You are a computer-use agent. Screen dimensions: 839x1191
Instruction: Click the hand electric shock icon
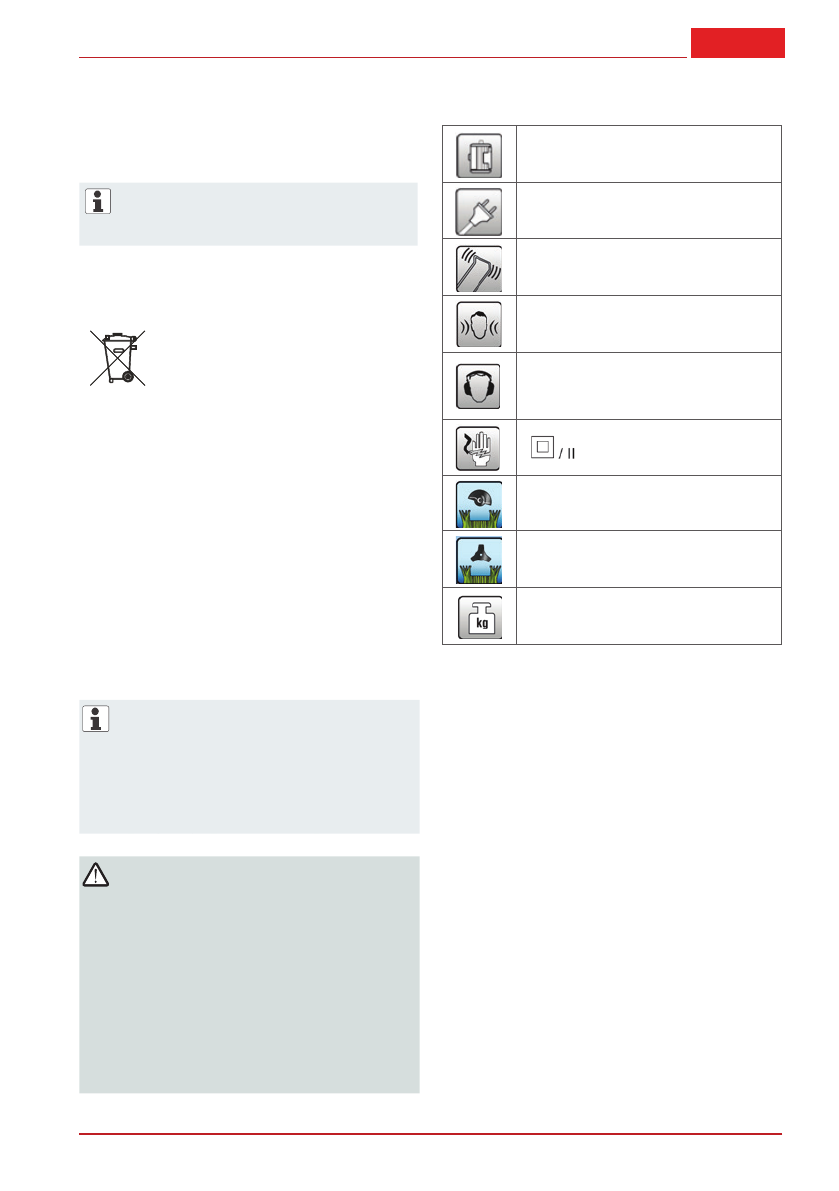click(479, 447)
